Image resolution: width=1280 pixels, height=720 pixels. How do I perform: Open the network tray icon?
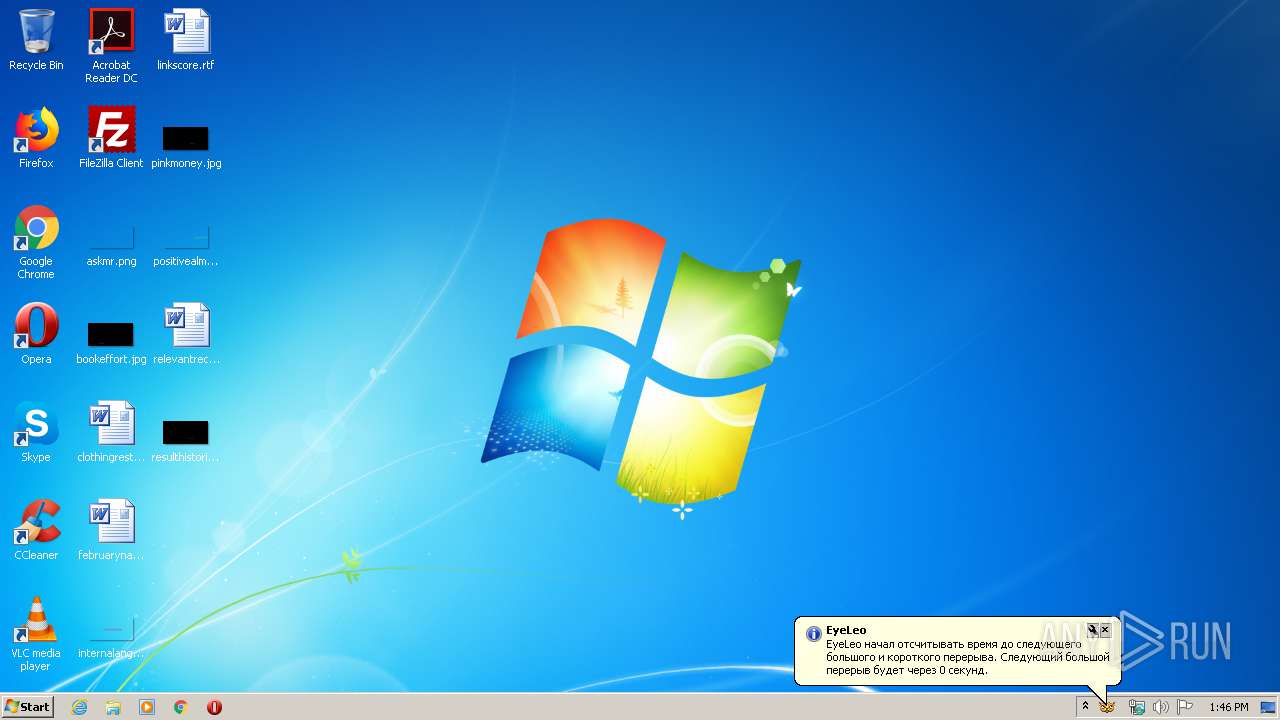coord(1137,707)
